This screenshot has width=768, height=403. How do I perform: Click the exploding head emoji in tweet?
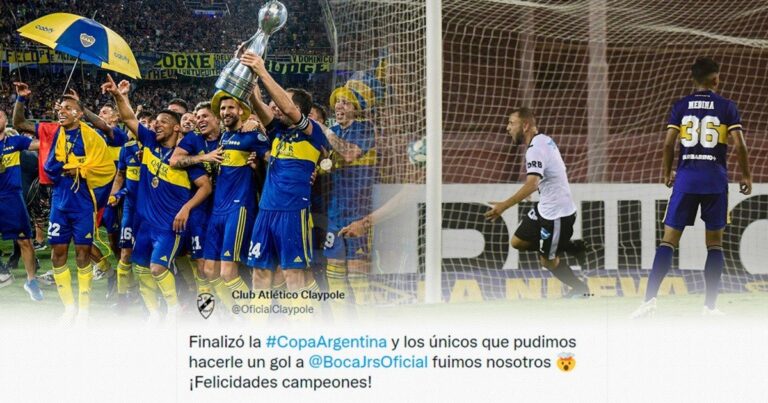(566, 362)
